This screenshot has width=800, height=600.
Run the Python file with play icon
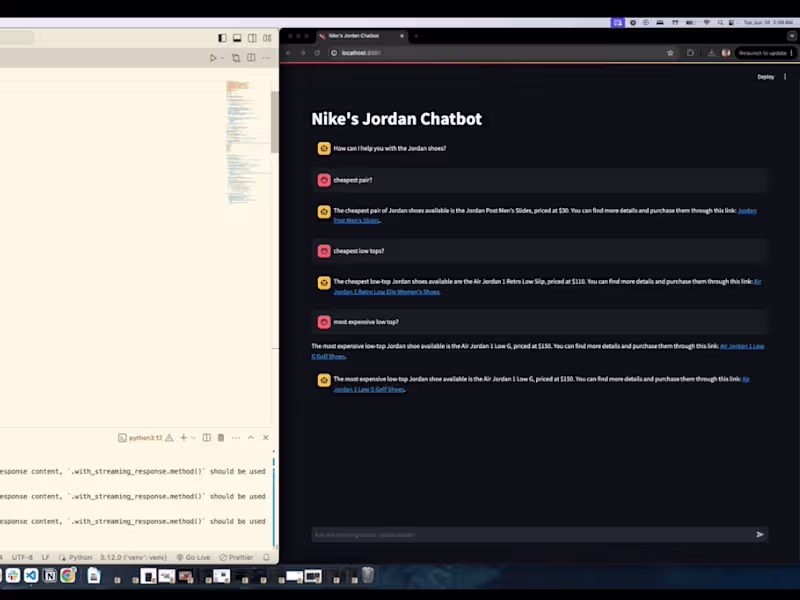tap(213, 58)
